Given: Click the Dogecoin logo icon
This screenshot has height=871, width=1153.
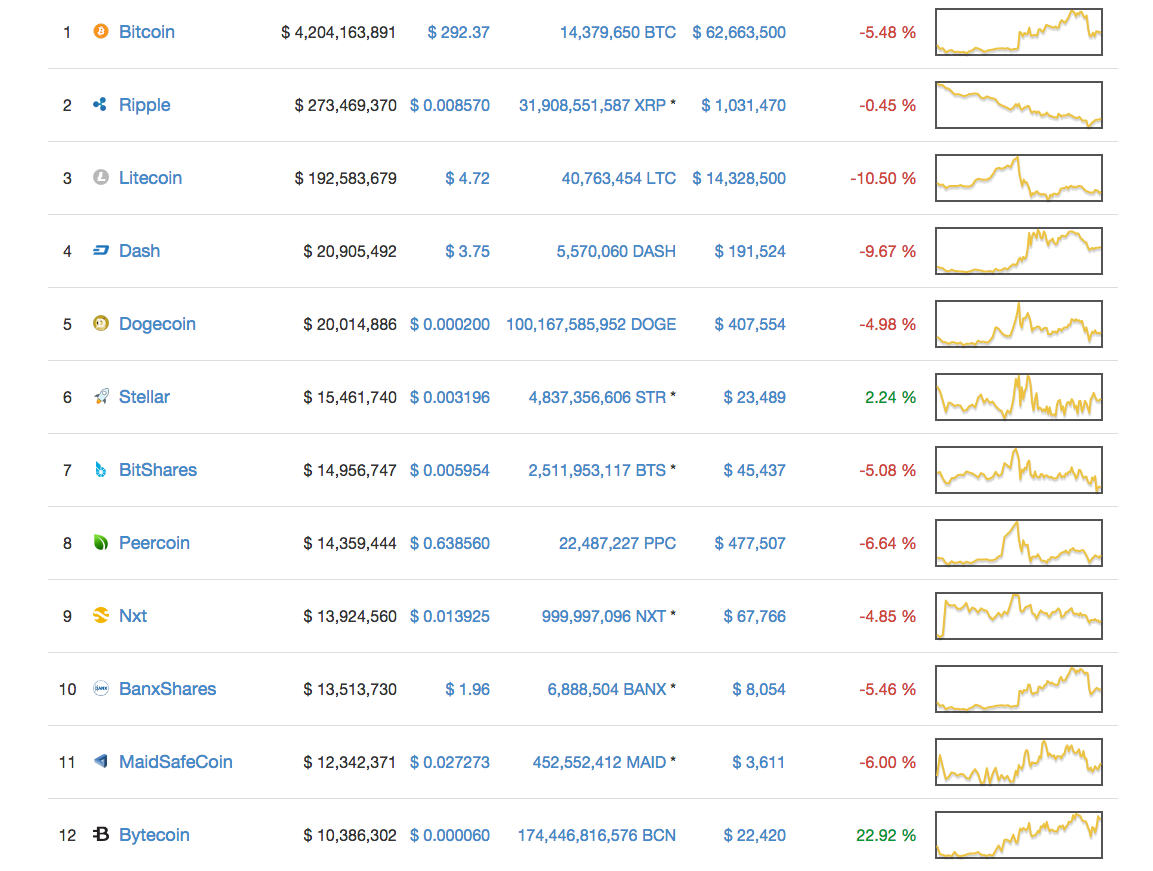Looking at the screenshot, I should 101,324.
